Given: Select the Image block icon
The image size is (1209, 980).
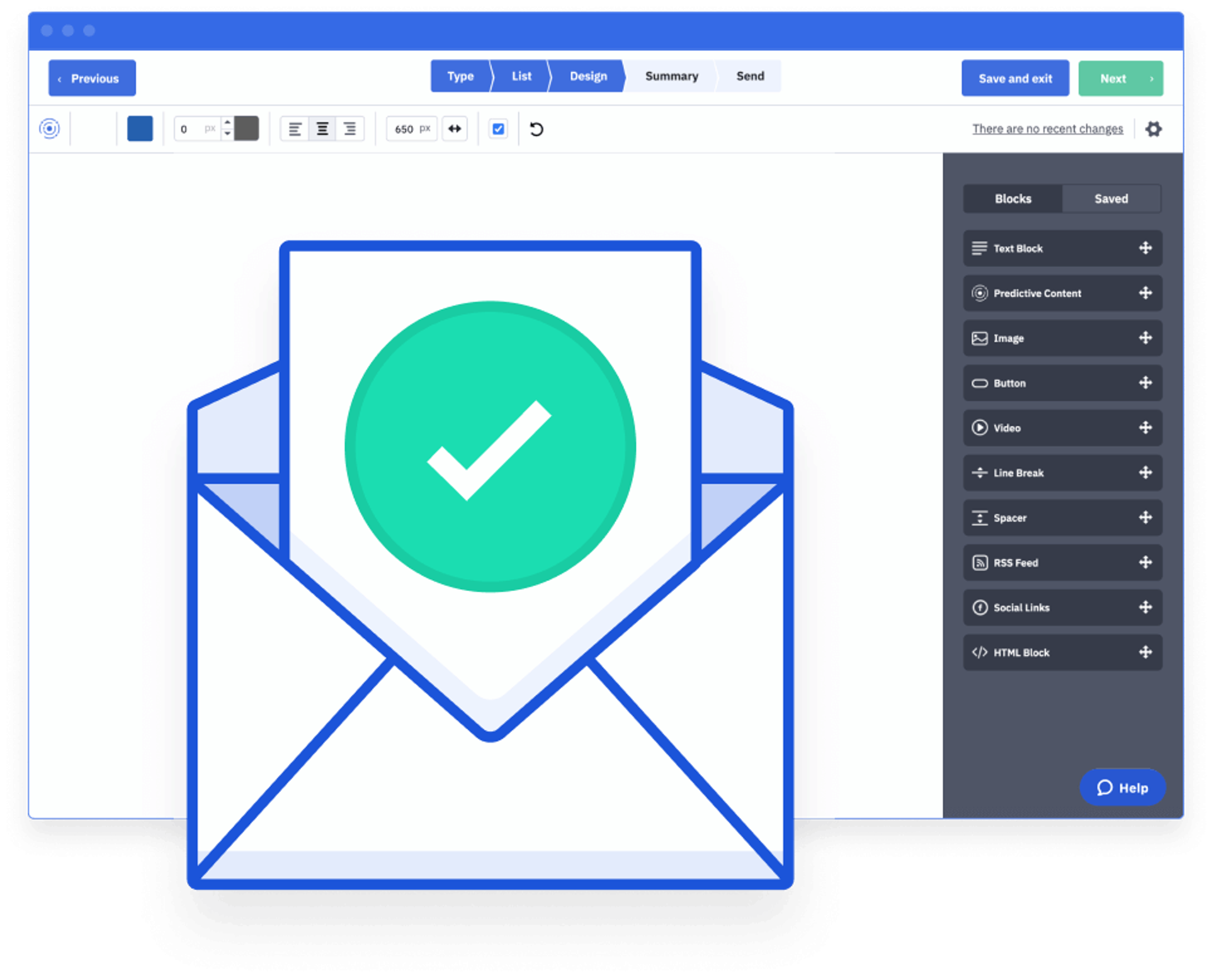Looking at the screenshot, I should pyautogui.click(x=980, y=338).
